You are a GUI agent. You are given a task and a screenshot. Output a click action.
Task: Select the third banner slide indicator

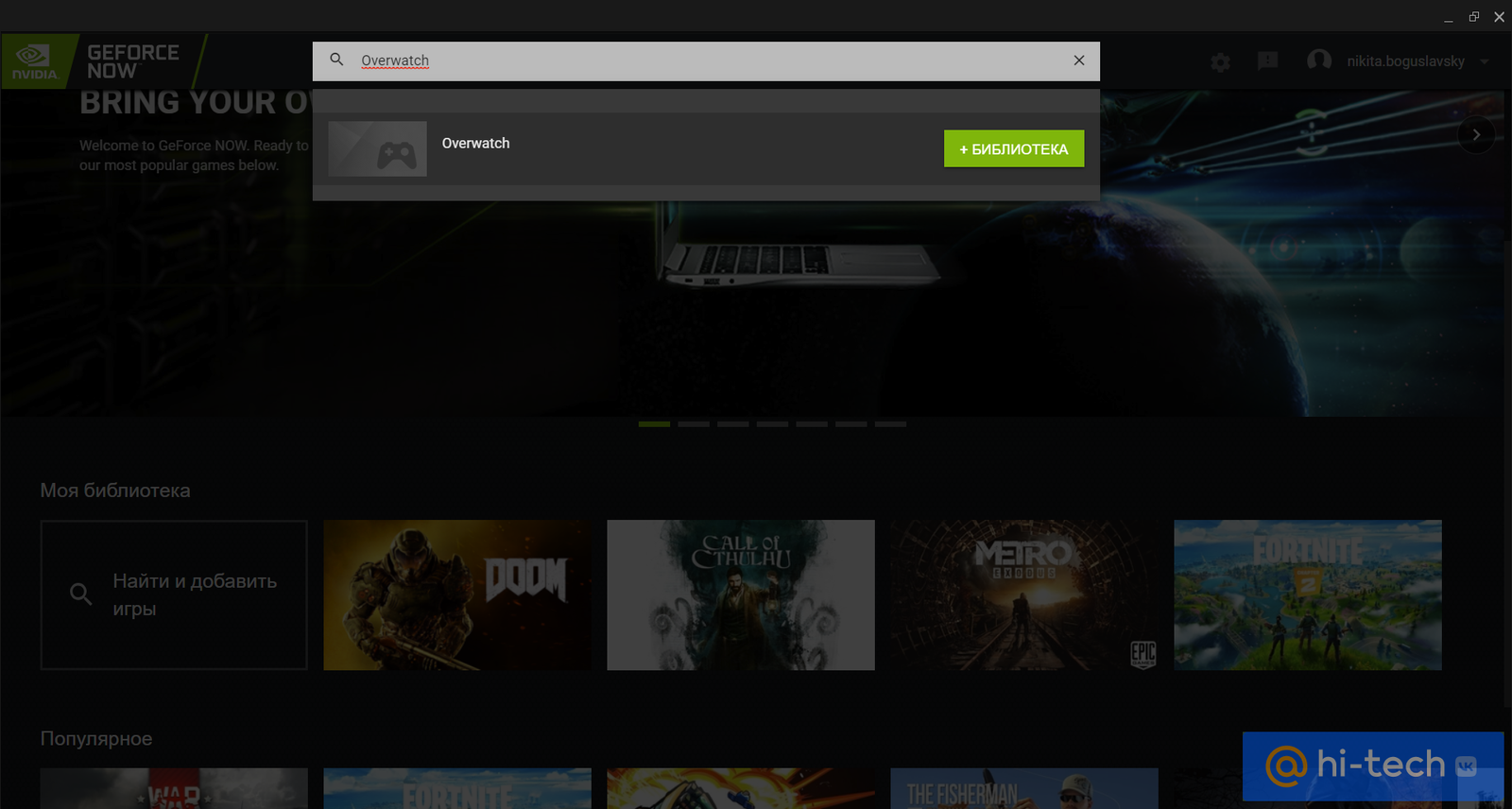coord(732,424)
